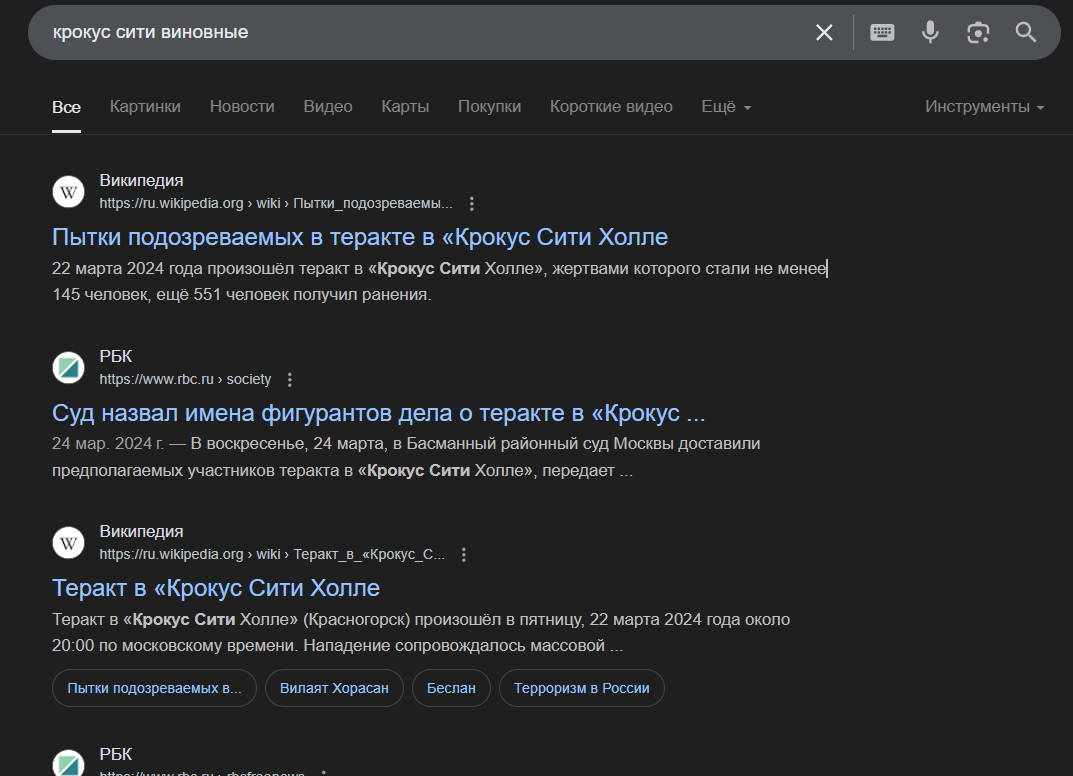The width and height of the screenshot is (1073, 776).
Task: Switch to the Видео tab
Action: point(328,107)
